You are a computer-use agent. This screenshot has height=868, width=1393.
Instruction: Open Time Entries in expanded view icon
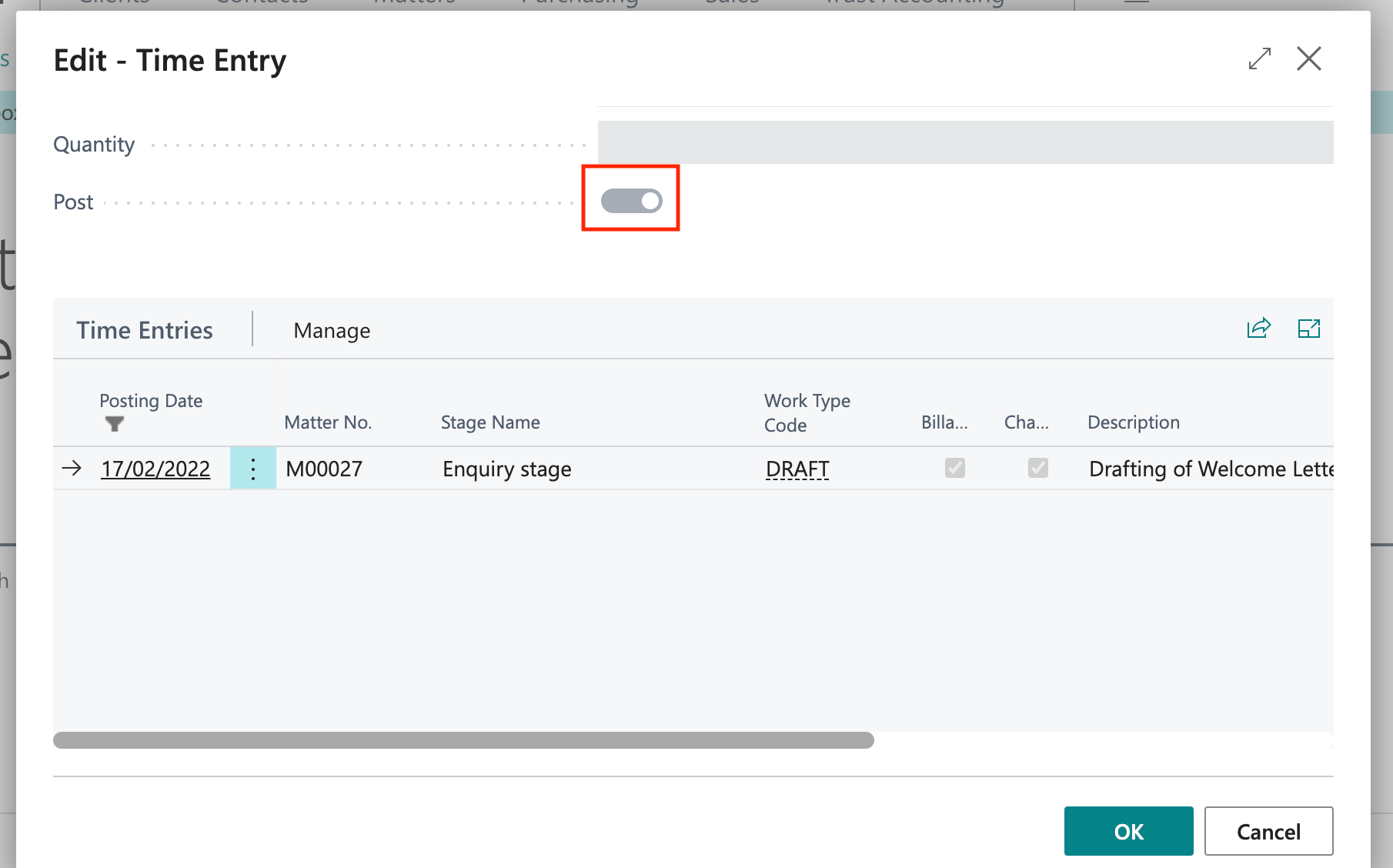1308,329
